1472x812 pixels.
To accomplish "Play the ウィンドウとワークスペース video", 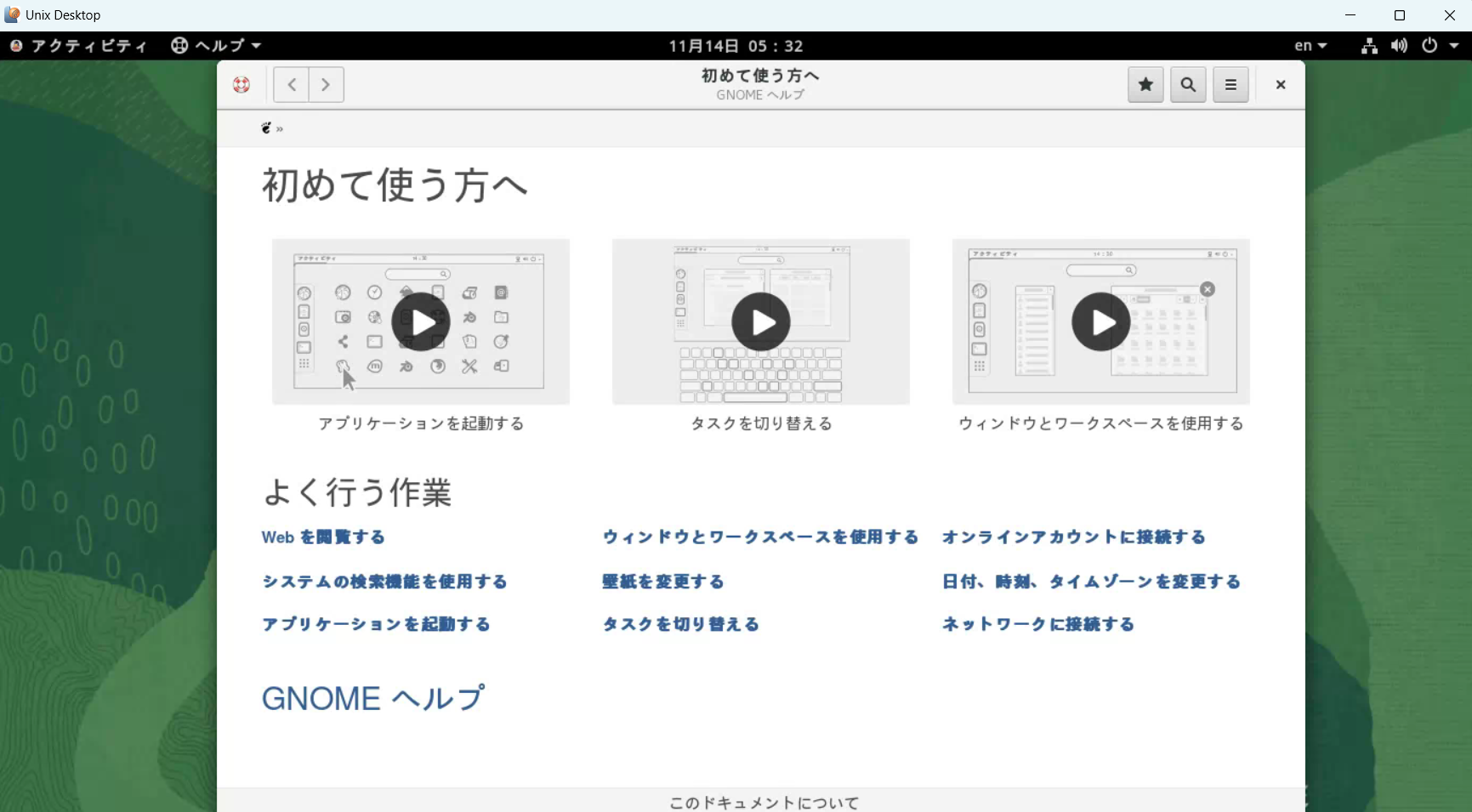I will [x=1100, y=322].
